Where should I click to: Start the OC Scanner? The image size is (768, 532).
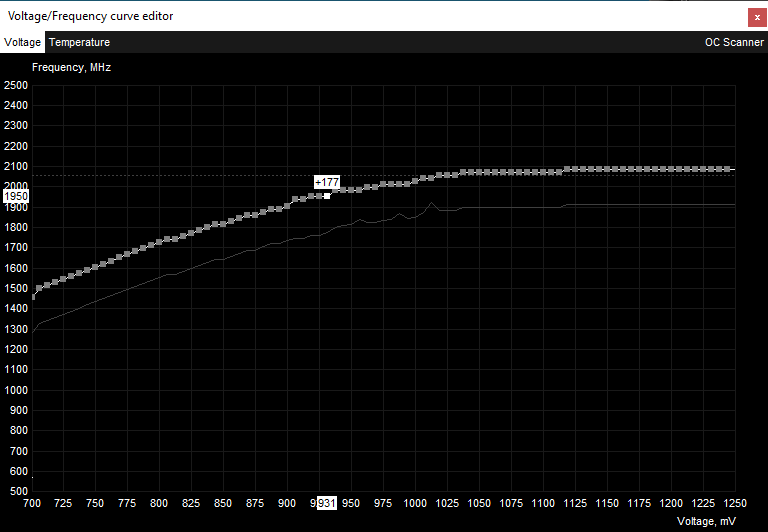pos(734,42)
